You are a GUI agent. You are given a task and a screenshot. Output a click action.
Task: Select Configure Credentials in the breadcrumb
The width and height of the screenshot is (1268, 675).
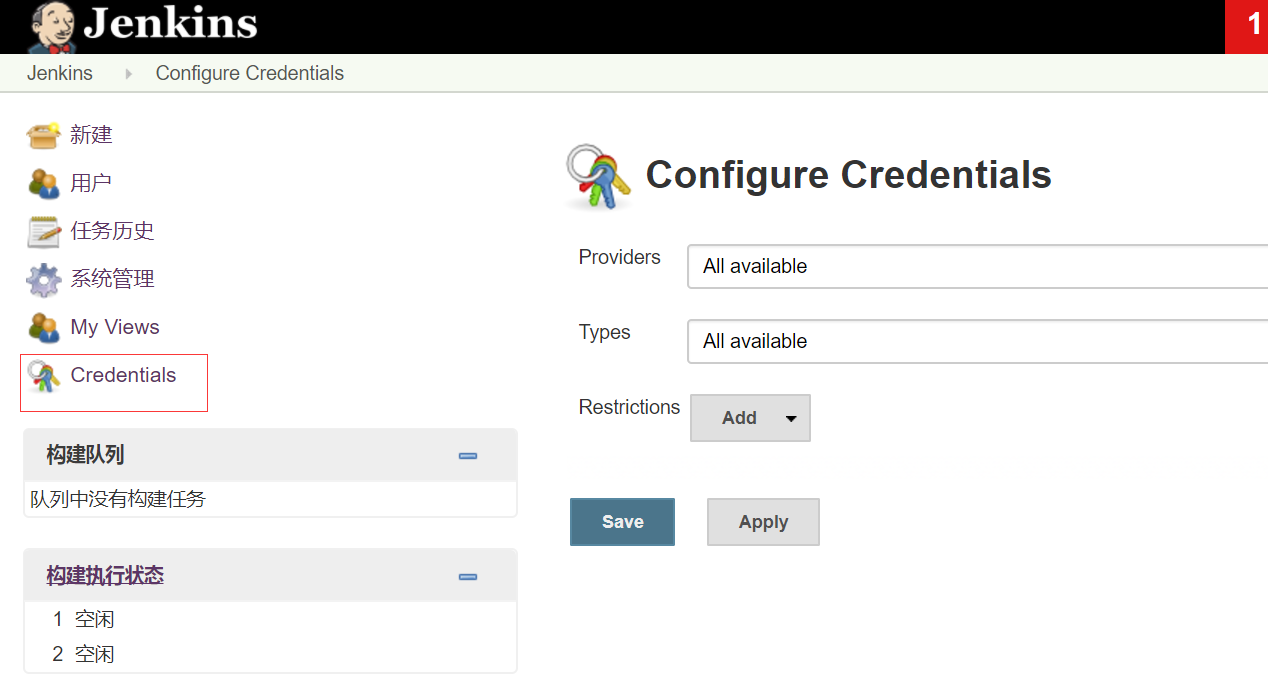[248, 72]
